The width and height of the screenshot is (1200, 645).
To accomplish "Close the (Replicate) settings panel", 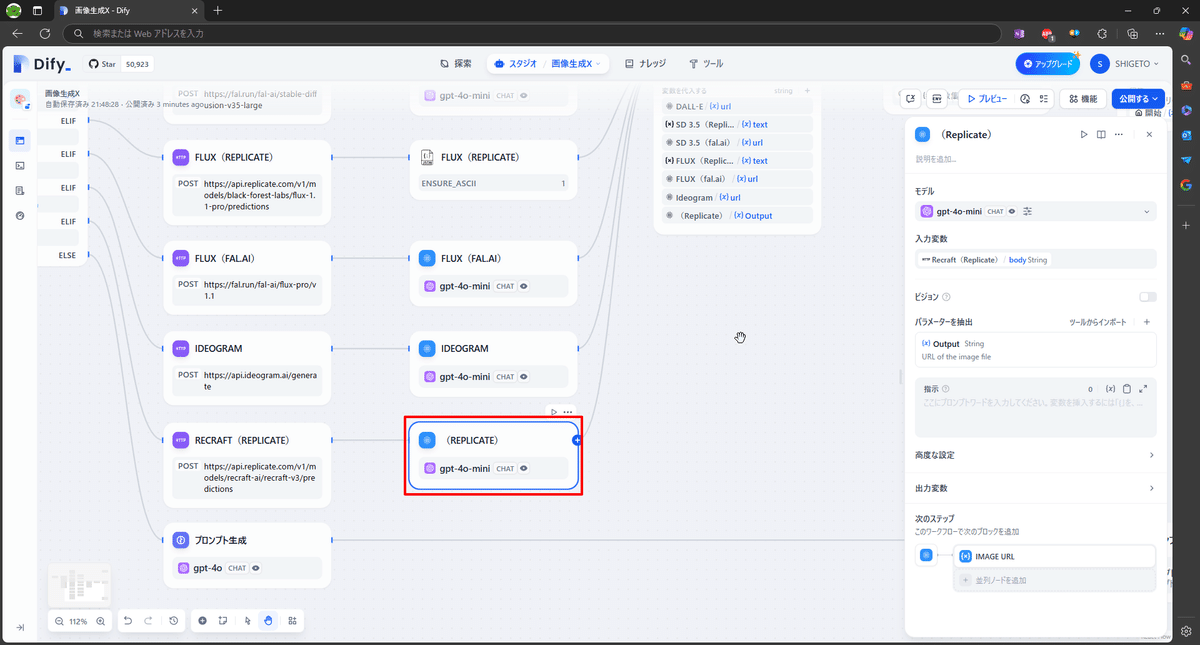I will 1149,134.
